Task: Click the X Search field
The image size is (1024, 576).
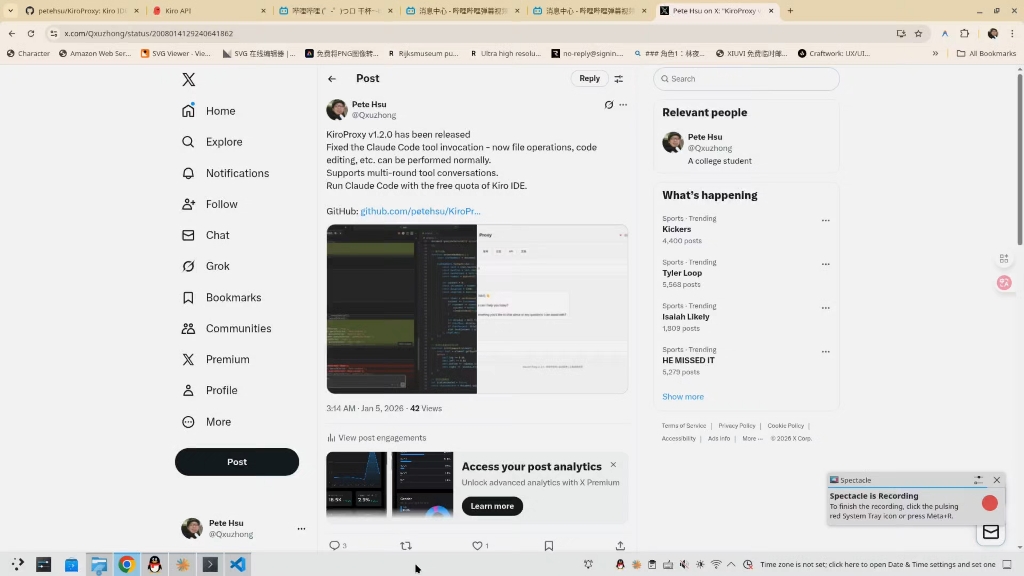Action: point(746,79)
